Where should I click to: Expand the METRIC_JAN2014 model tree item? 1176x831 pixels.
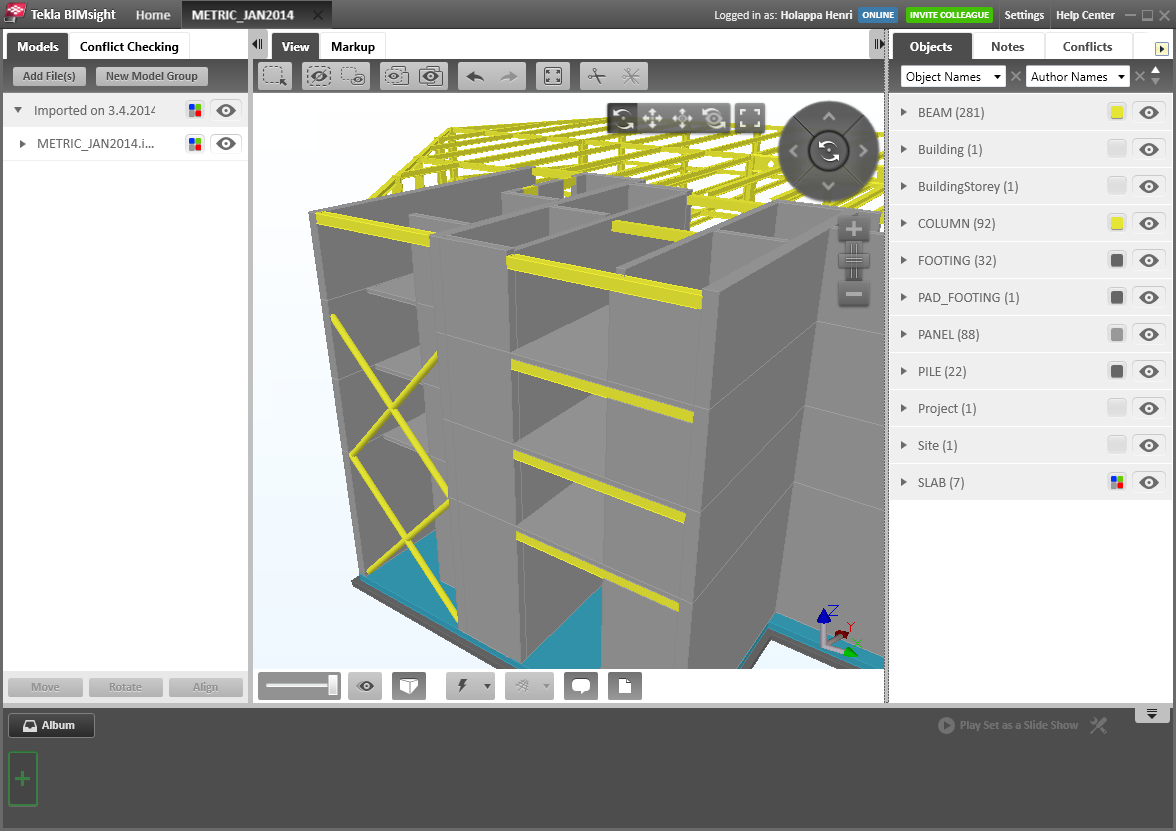point(22,143)
